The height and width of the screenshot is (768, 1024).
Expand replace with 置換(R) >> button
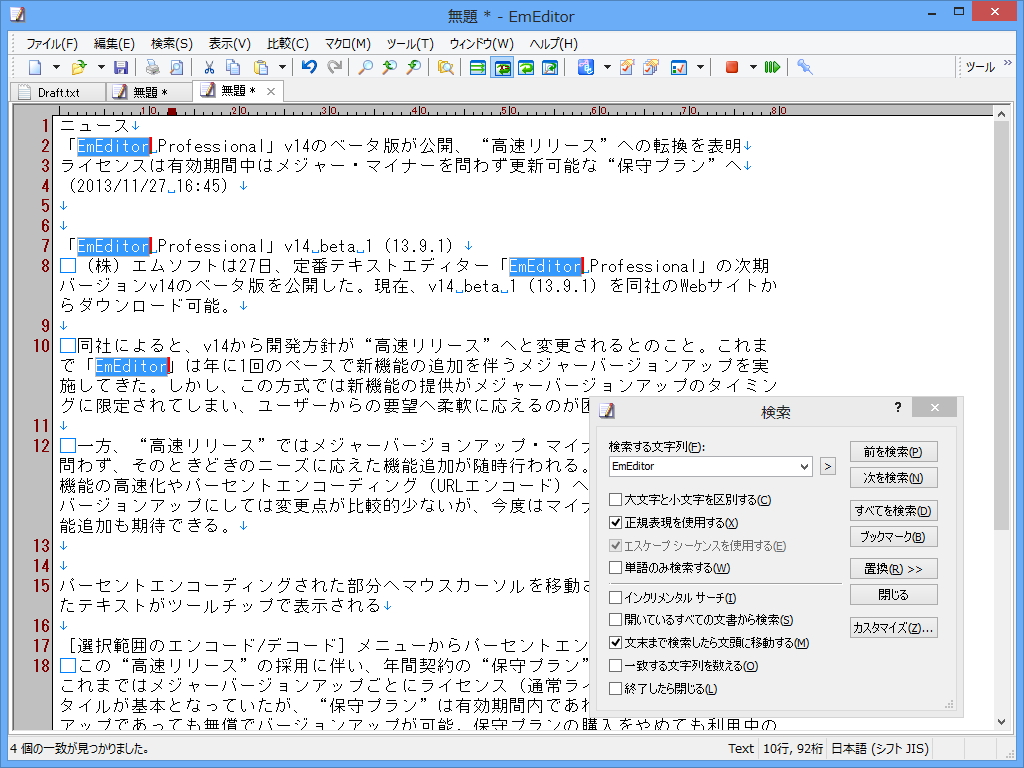[893, 569]
